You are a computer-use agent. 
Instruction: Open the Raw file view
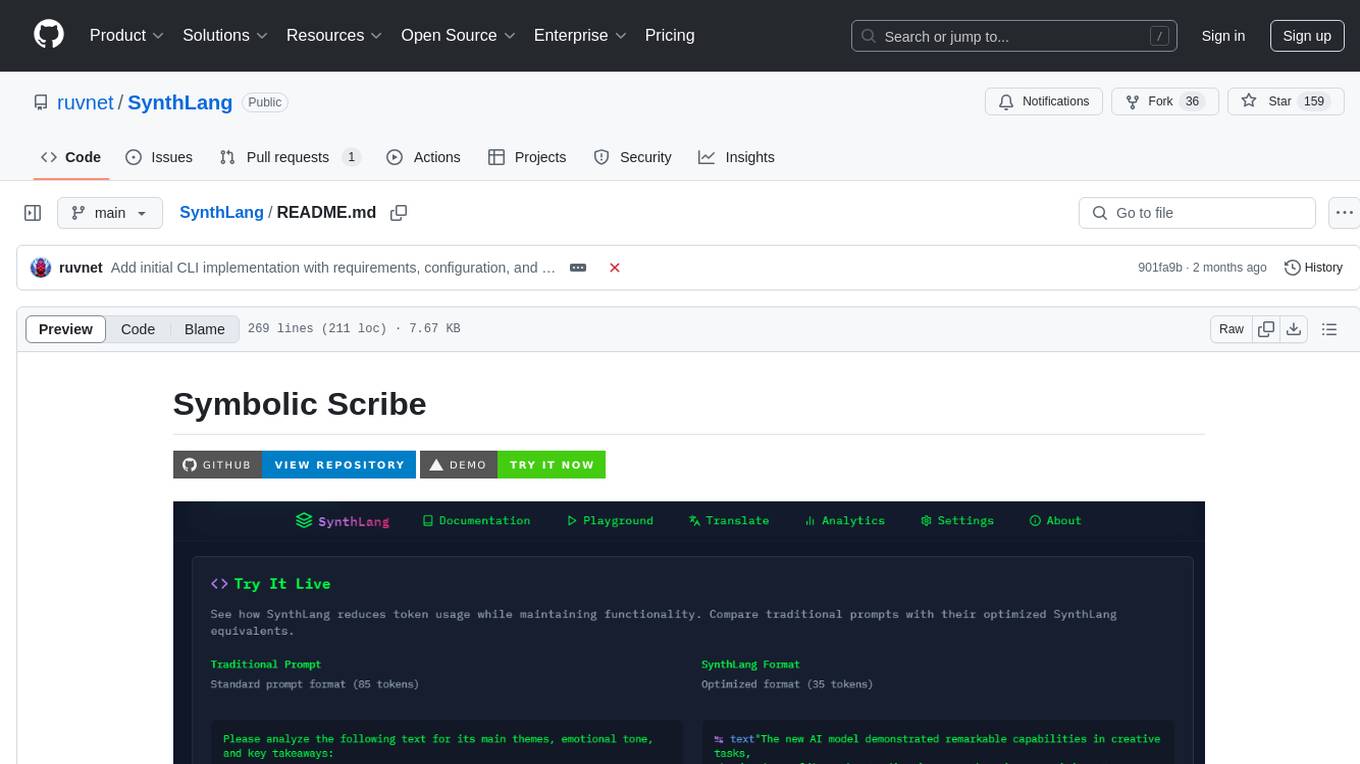click(1231, 329)
